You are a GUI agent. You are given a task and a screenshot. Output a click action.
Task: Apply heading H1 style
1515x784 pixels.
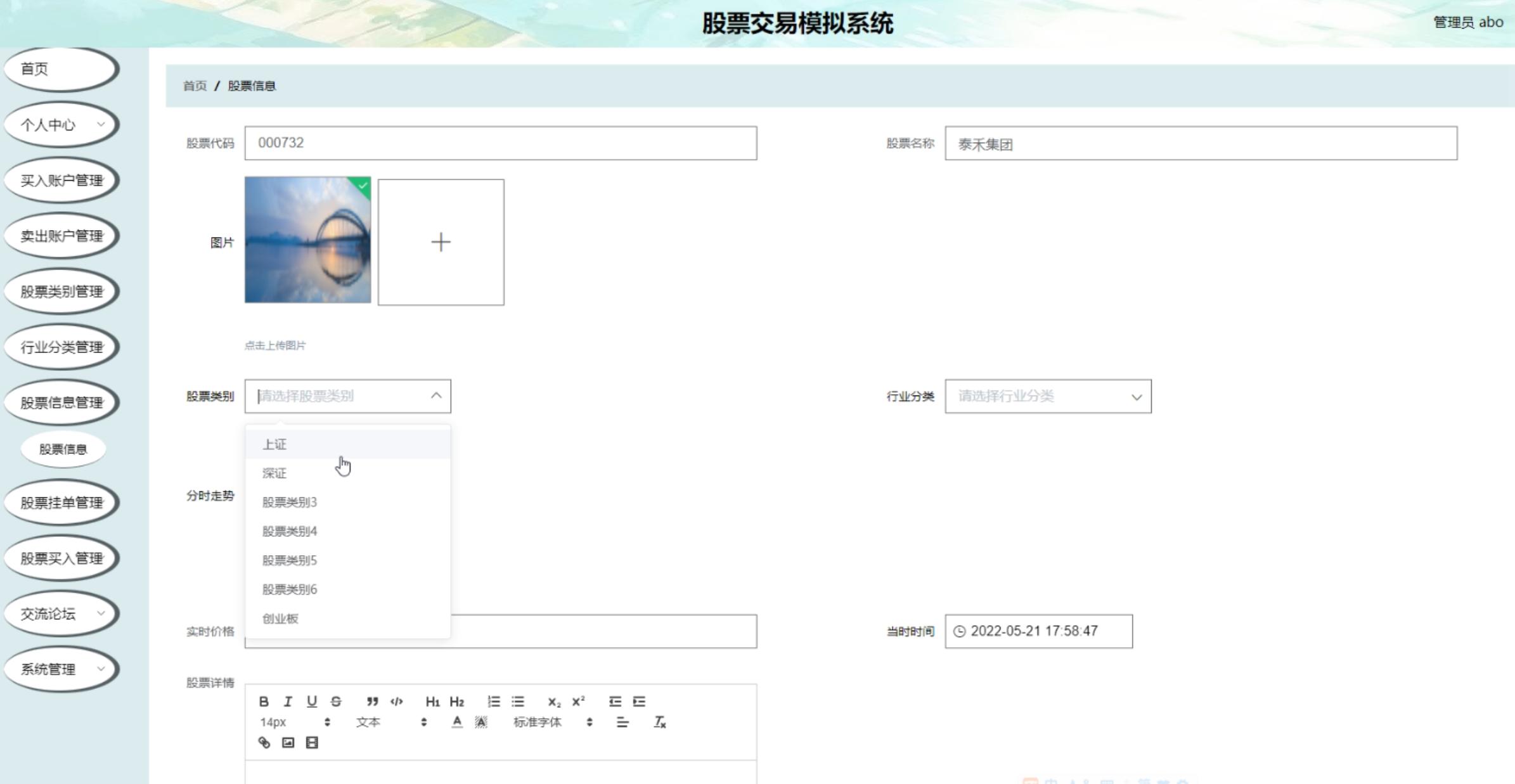point(432,702)
